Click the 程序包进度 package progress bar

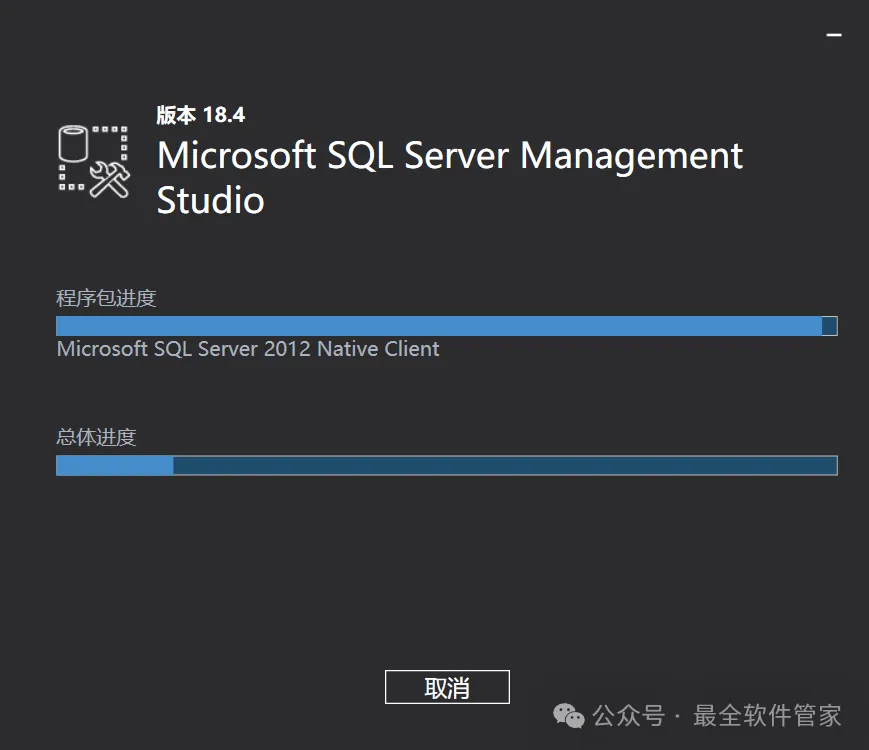click(x=447, y=326)
